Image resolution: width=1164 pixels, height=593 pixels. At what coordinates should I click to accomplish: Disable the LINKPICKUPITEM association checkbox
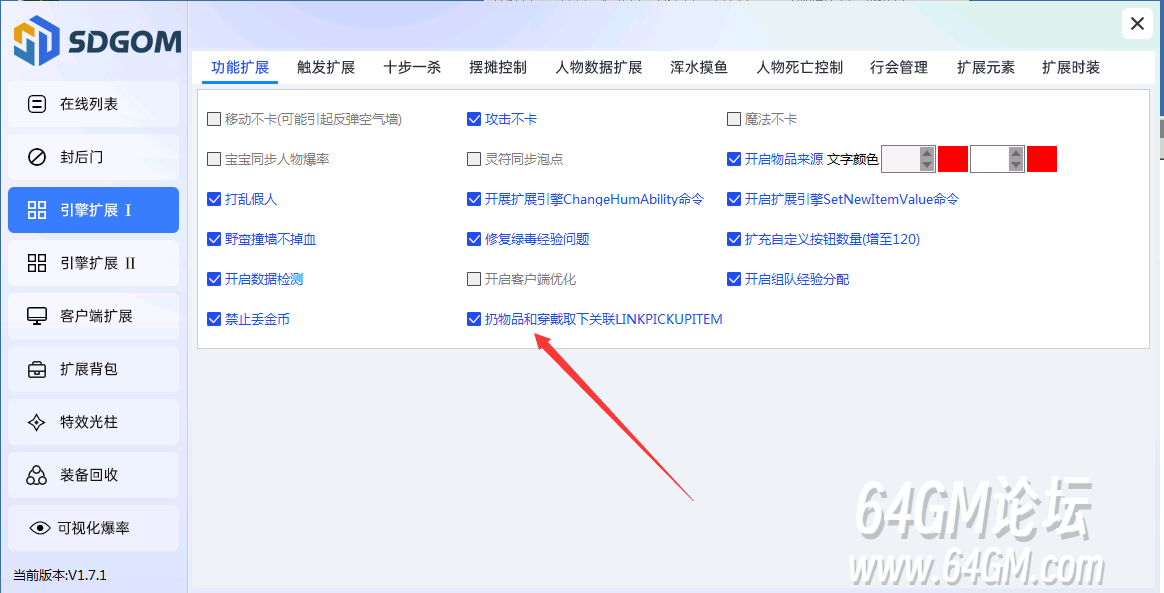tap(474, 319)
